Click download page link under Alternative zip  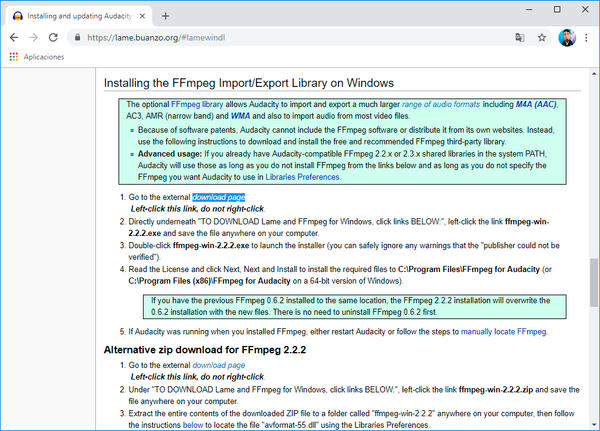click(x=218, y=365)
